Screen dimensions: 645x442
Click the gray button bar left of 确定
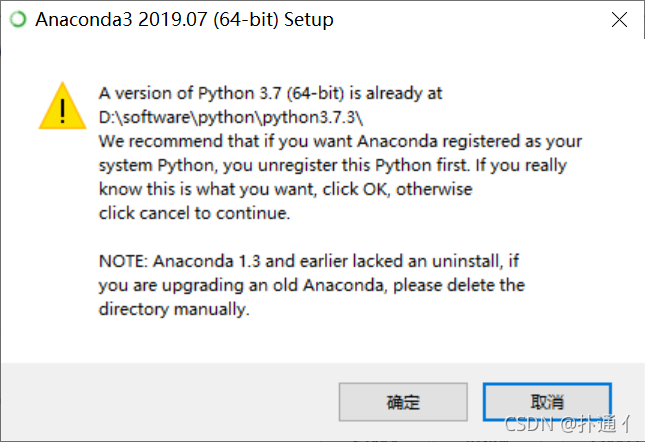point(169,402)
